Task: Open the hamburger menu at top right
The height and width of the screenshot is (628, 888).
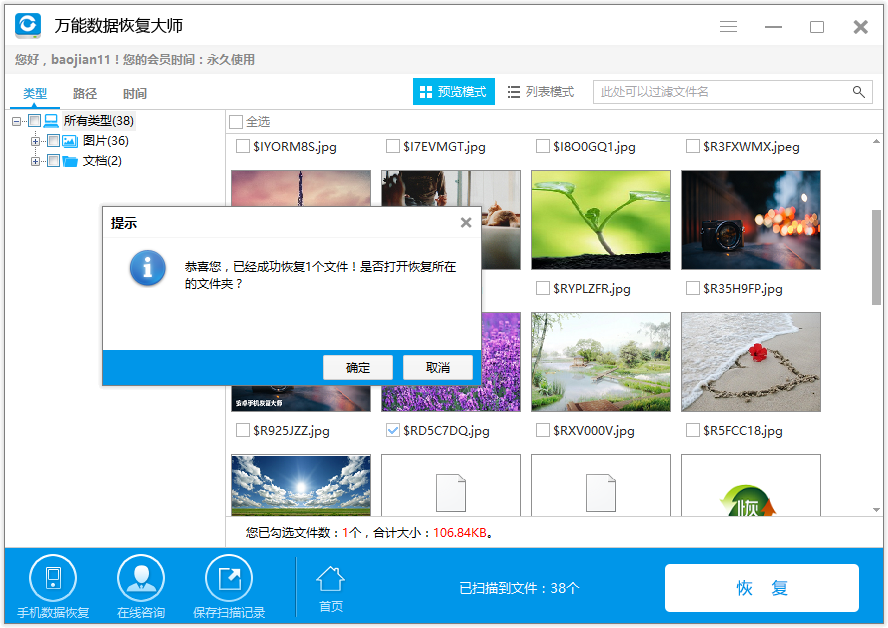Action: 729,27
